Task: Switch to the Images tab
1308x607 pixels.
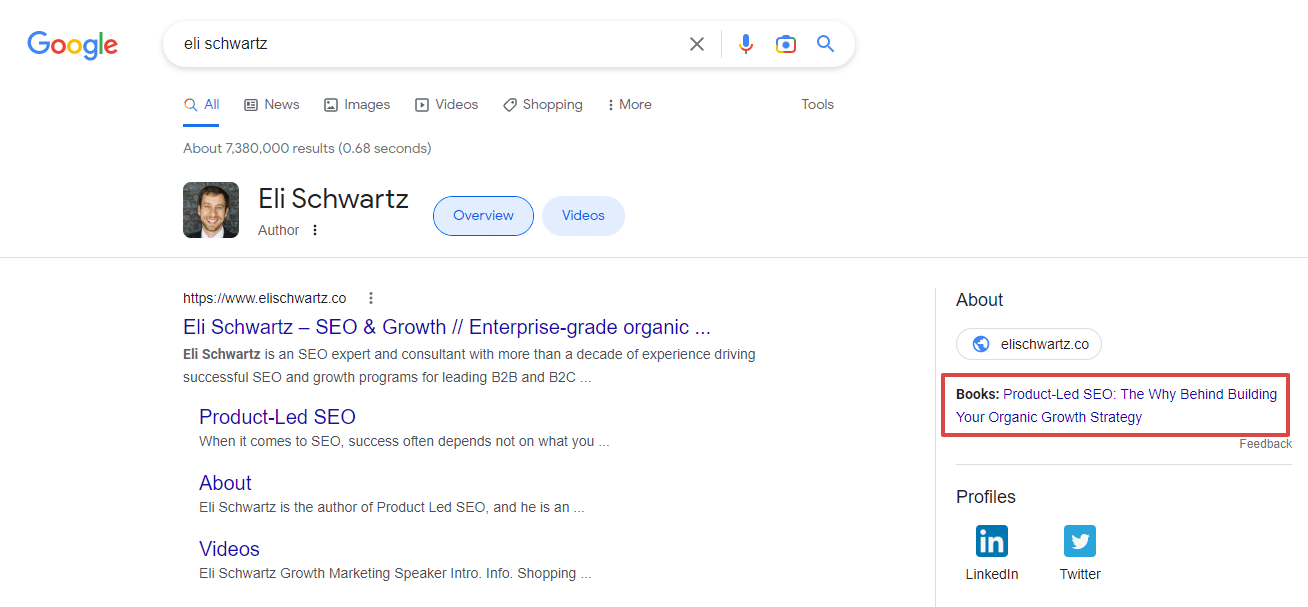Action: point(357,105)
